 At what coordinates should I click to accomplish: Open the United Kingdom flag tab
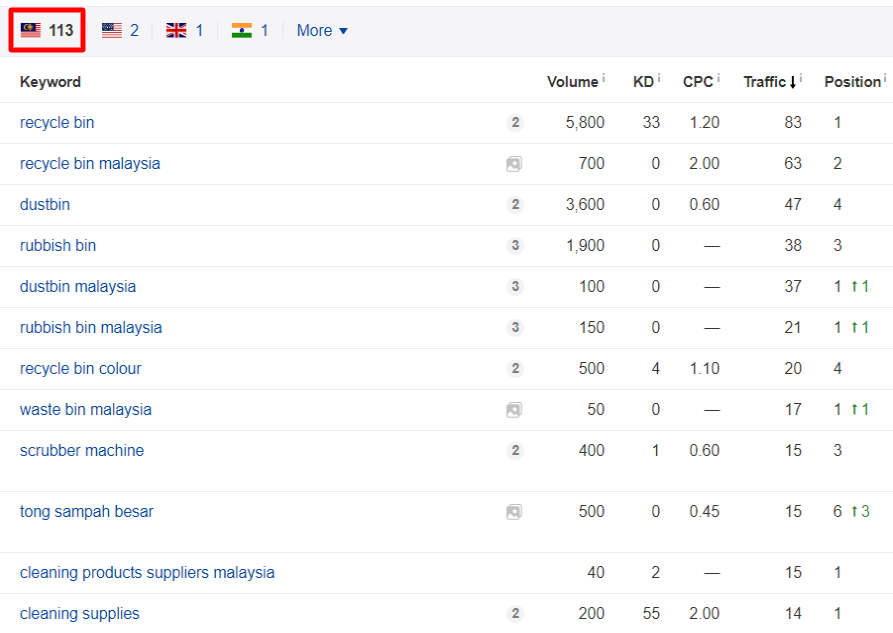pyautogui.click(x=185, y=30)
